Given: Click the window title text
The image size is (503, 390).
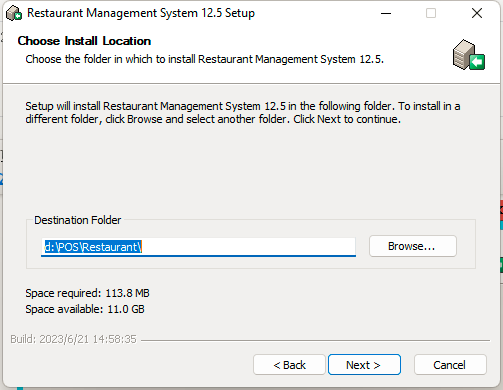Looking at the screenshot, I should pos(141,13).
